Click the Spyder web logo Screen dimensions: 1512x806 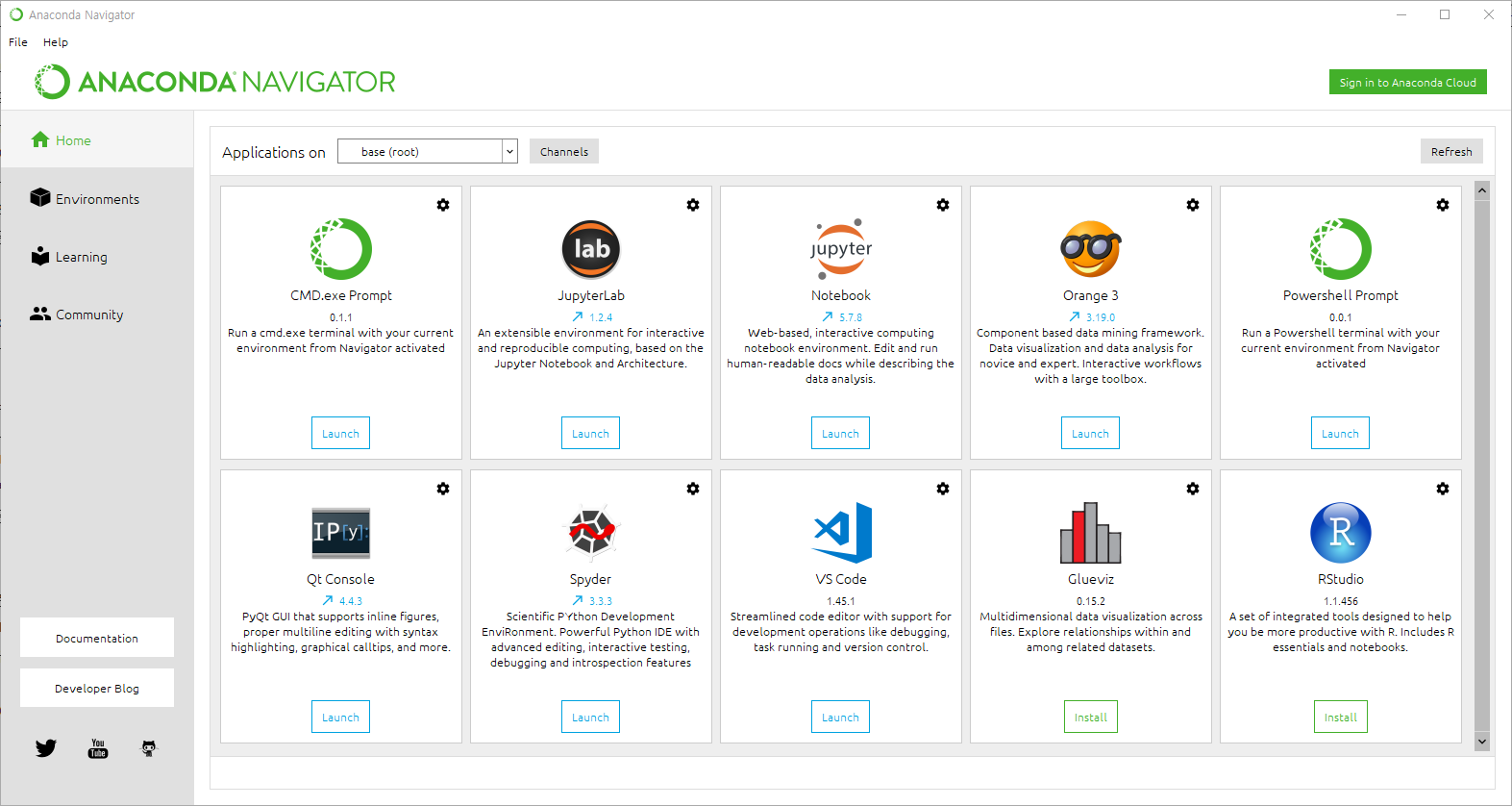pyautogui.click(x=591, y=533)
